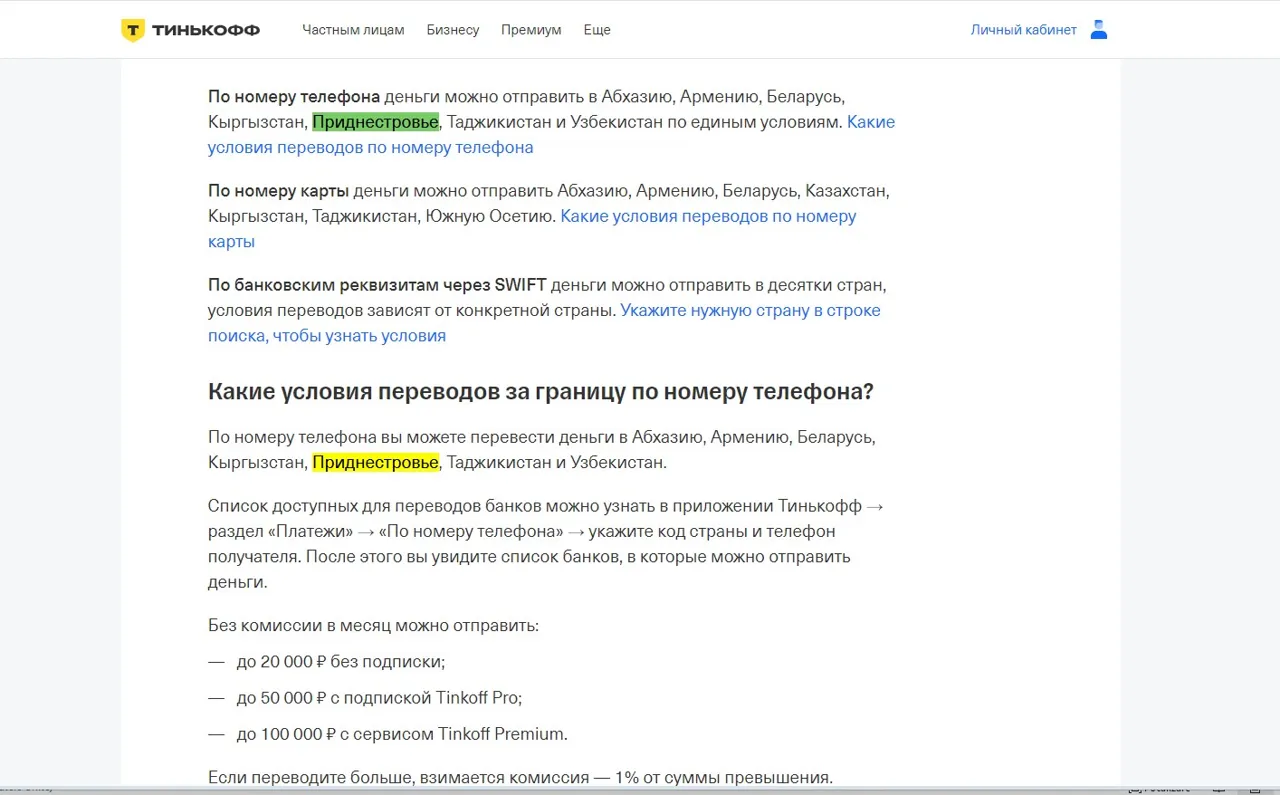
Task: Open the Бизнесу menu
Action: click(453, 30)
